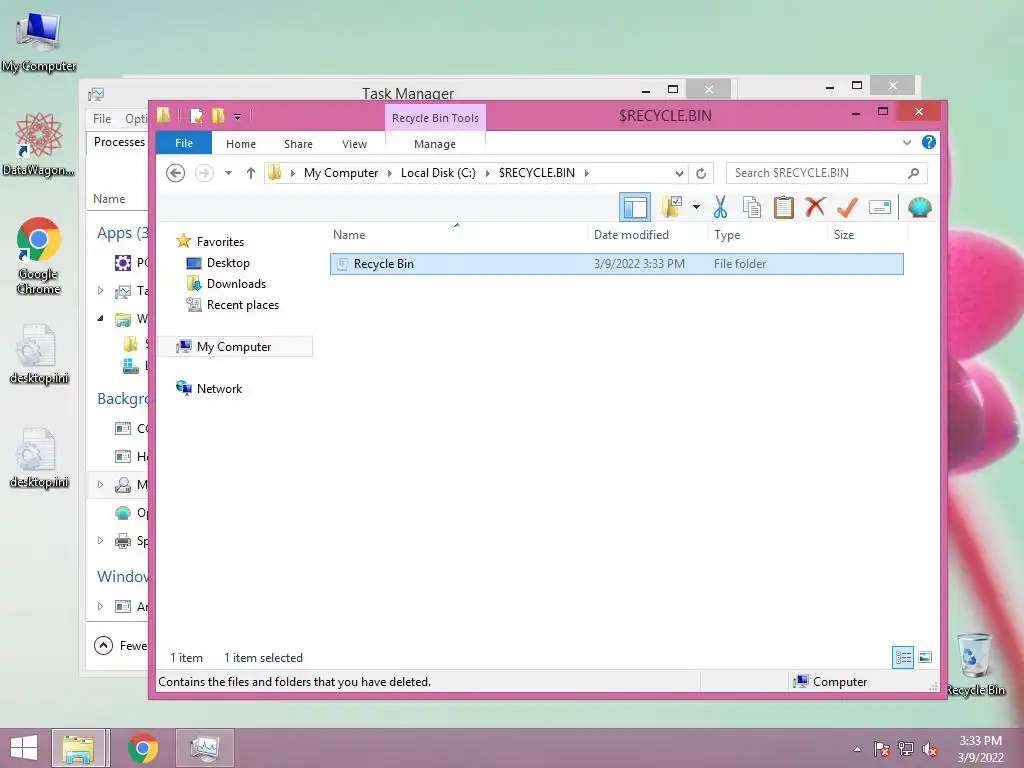Image resolution: width=1024 pixels, height=768 pixels.
Task: Select Favorites in the navigation pane
Action: (220, 242)
